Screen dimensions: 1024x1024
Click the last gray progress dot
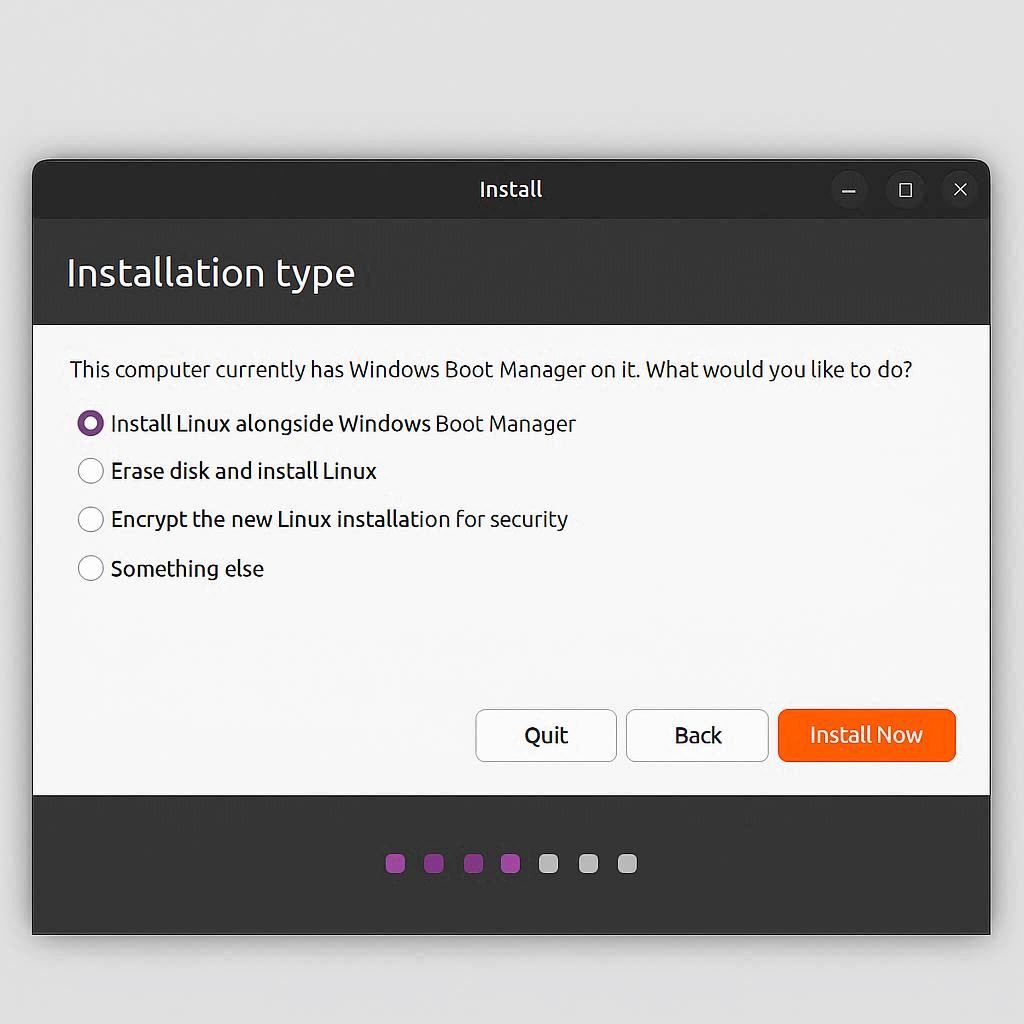point(627,863)
